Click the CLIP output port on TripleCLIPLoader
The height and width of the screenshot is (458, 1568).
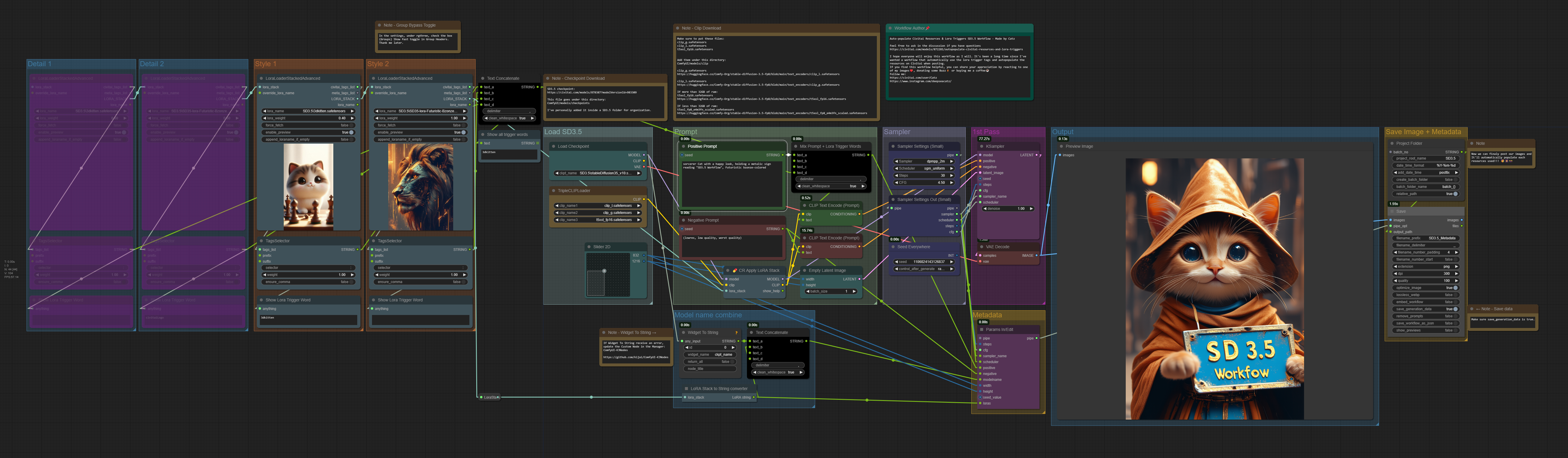644,199
